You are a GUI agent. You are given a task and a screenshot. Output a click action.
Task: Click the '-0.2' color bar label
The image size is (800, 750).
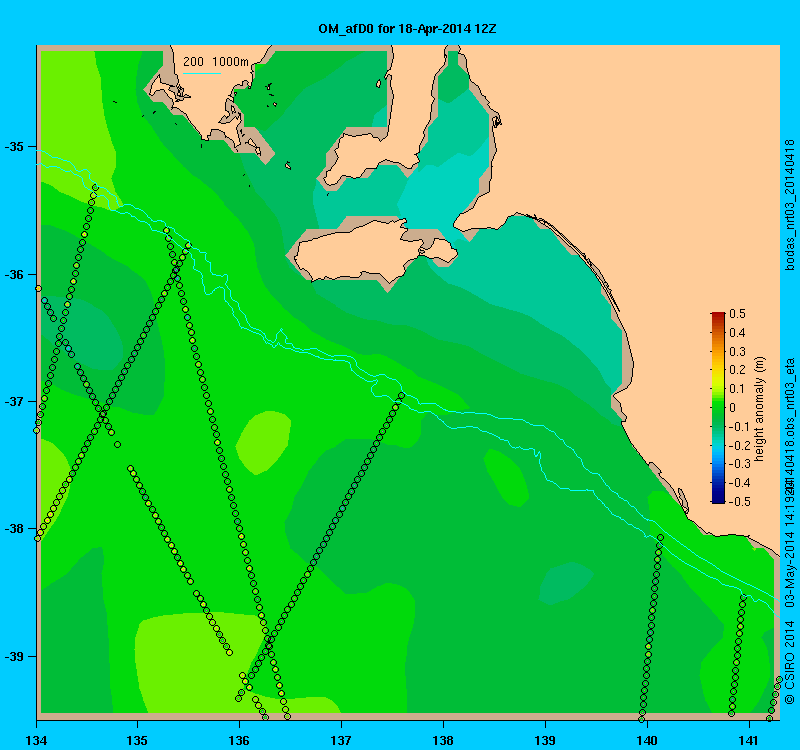coord(739,445)
